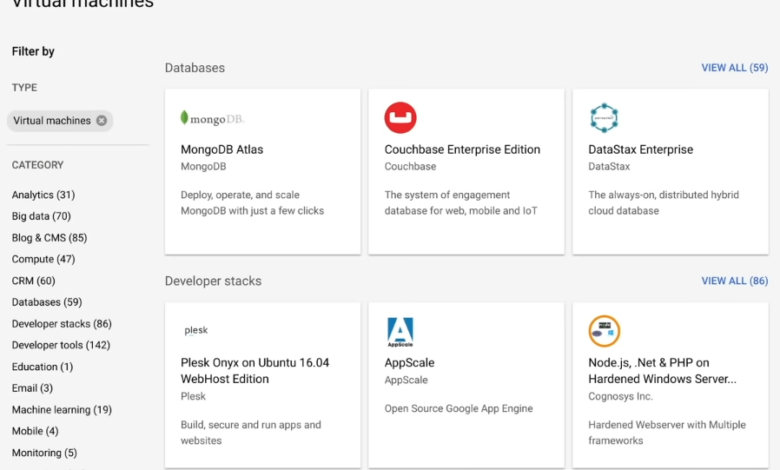Click the Couchbase description about engagement database
This screenshot has width=780, height=470.
click(x=461, y=203)
